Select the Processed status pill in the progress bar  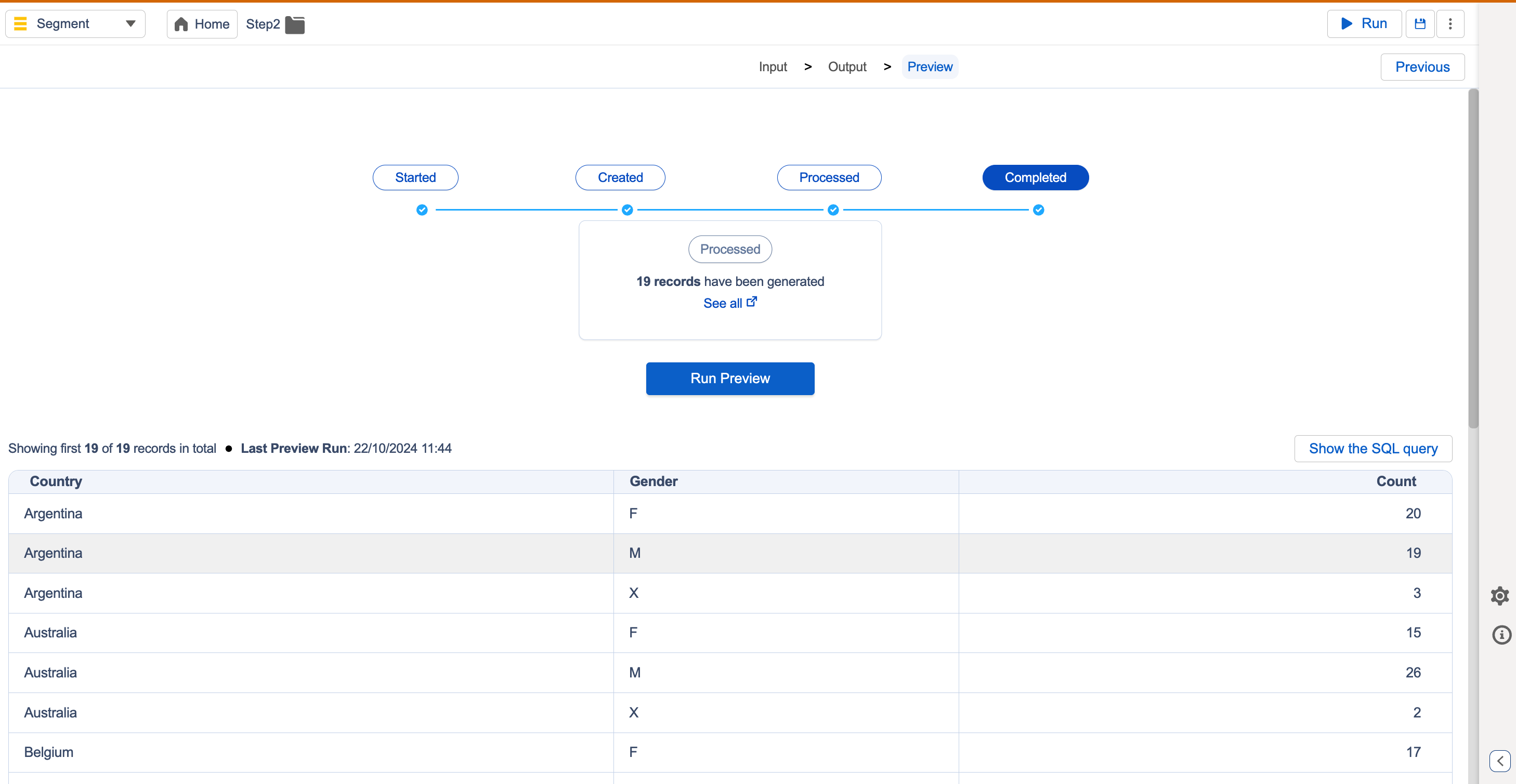(x=829, y=177)
